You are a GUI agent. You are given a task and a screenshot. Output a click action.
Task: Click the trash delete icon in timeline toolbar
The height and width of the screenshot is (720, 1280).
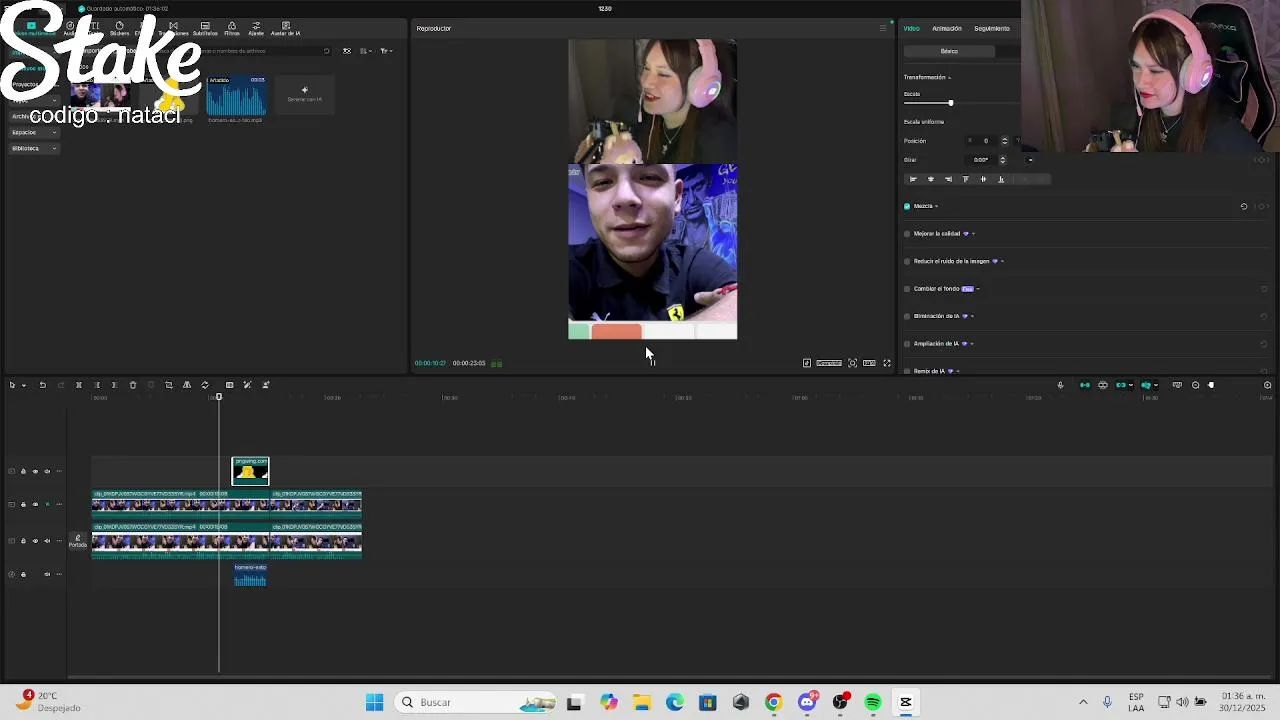(132, 385)
